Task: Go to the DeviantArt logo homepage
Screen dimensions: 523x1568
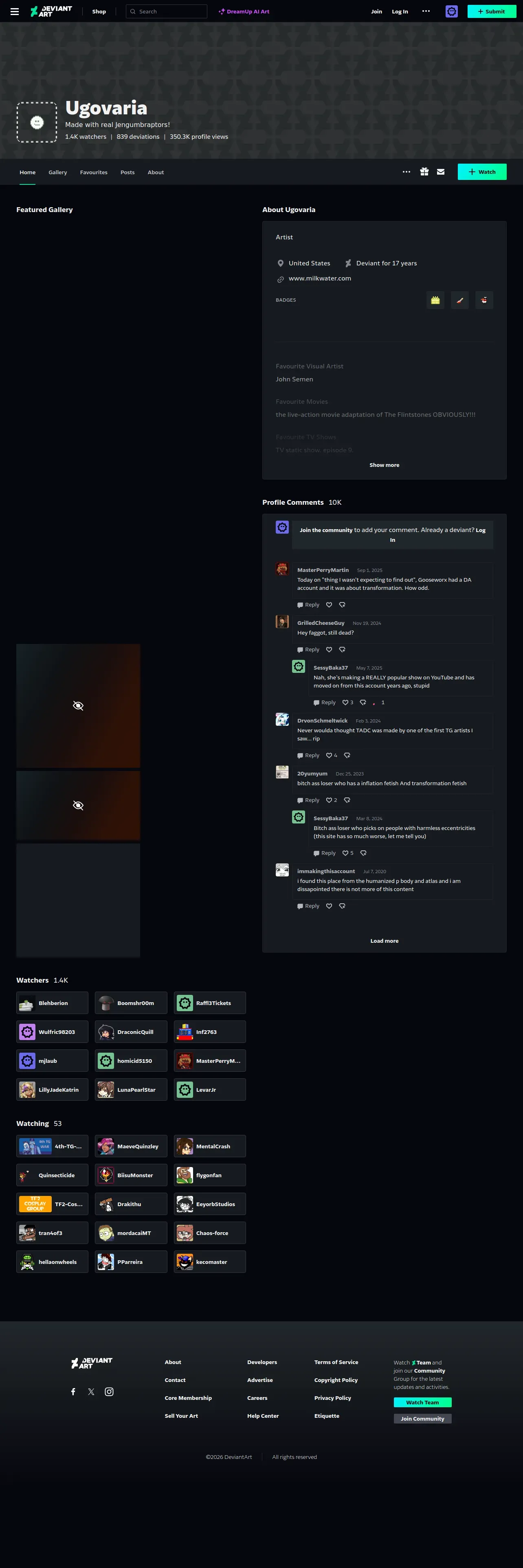Action: (x=51, y=11)
